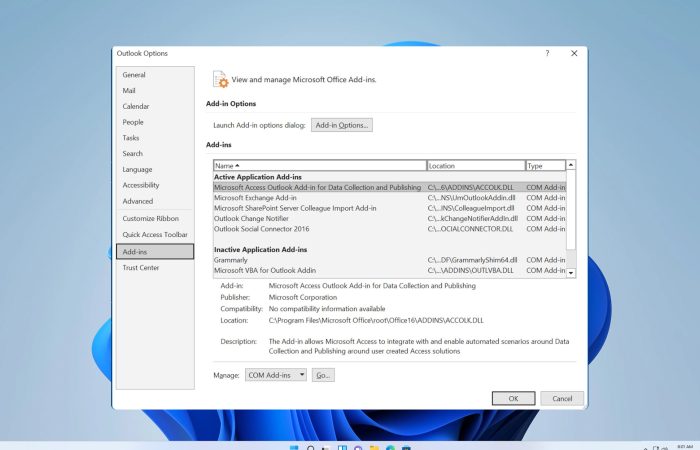This screenshot has width=700, height=450.
Task: Go to the Advanced options
Action: click(155, 201)
